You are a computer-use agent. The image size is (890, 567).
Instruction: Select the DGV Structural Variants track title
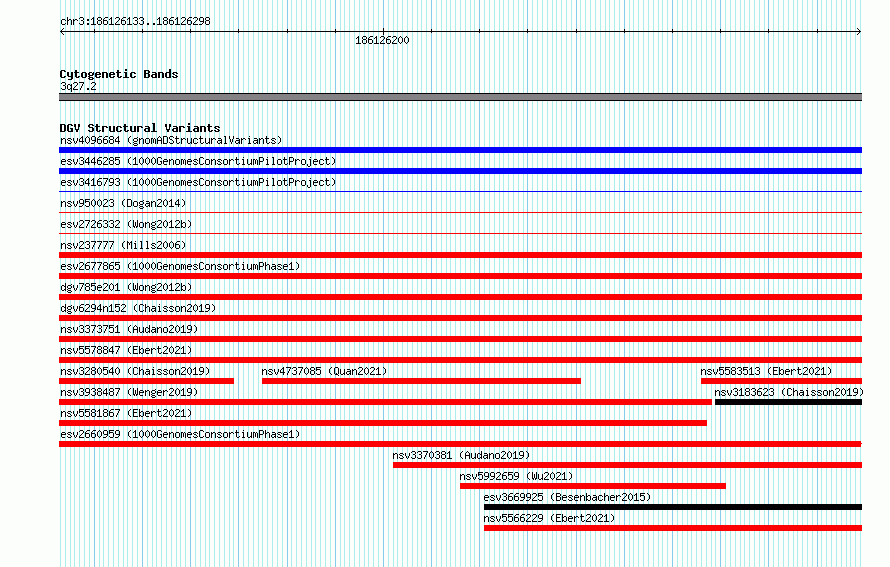click(x=140, y=128)
